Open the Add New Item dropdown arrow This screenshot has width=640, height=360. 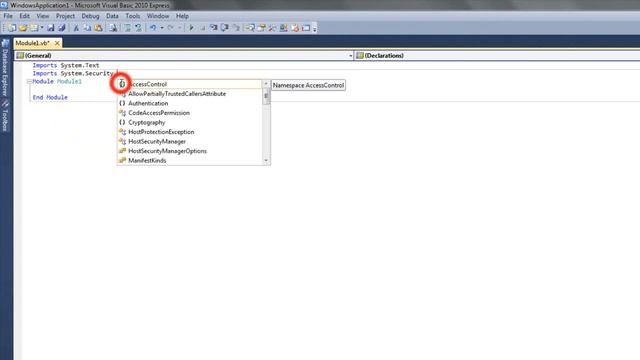pos(42,28)
